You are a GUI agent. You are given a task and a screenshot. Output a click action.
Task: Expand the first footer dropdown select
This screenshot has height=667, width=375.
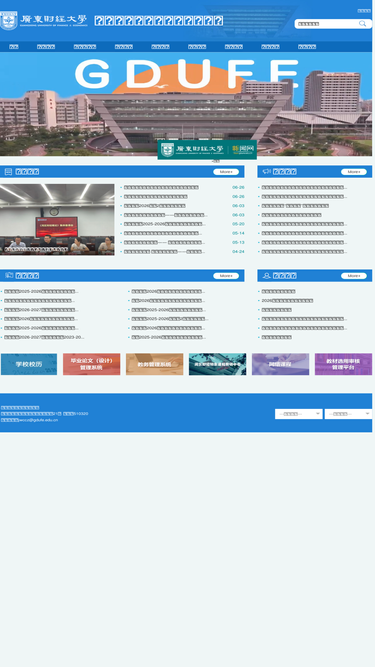pos(298,414)
